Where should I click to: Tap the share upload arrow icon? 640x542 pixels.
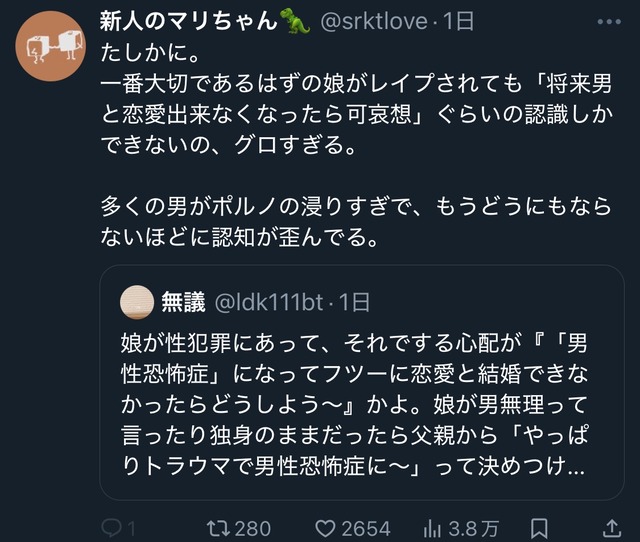pyautogui.click(x=611, y=527)
